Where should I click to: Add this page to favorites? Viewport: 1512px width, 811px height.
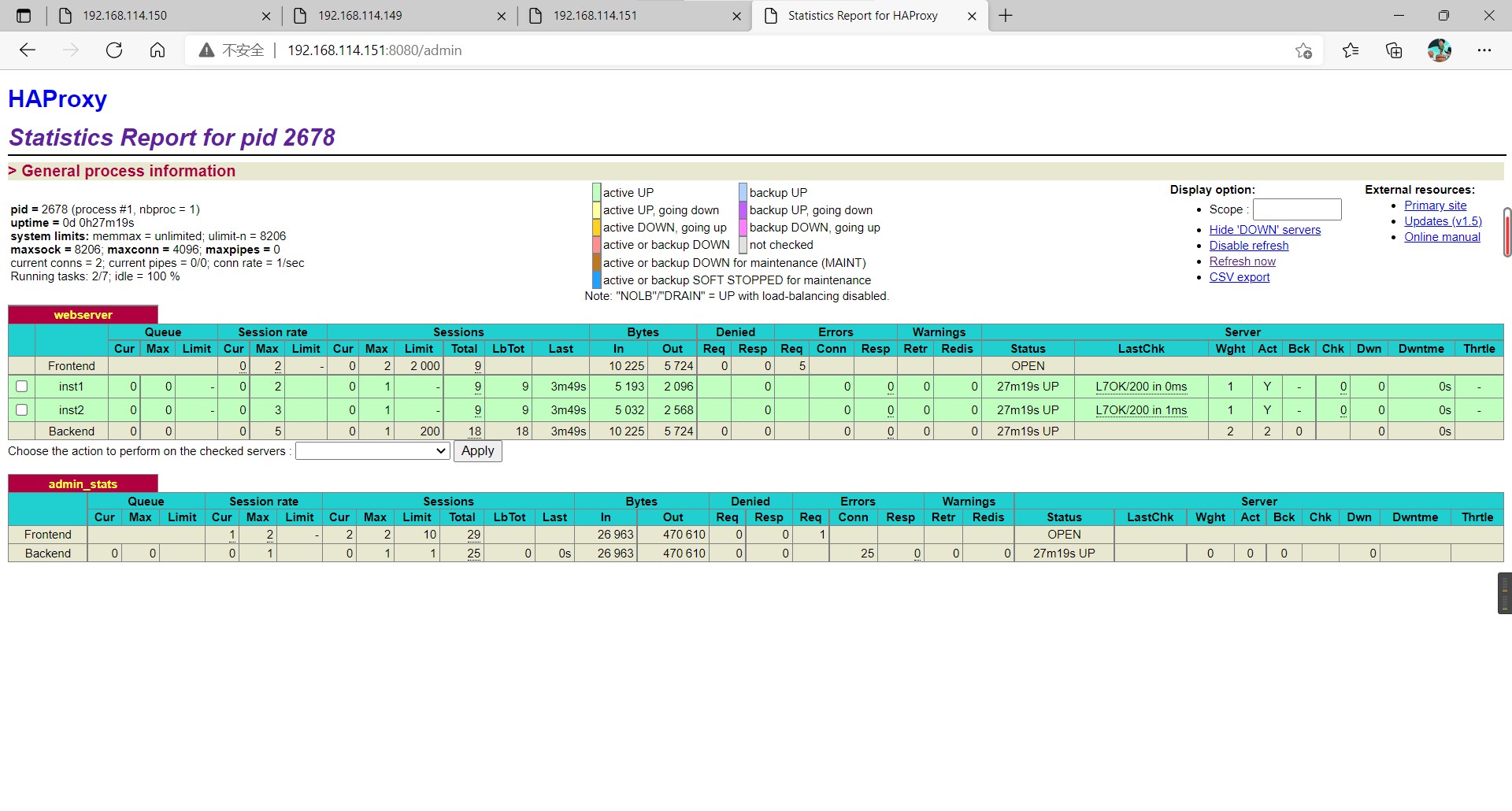click(x=1304, y=50)
